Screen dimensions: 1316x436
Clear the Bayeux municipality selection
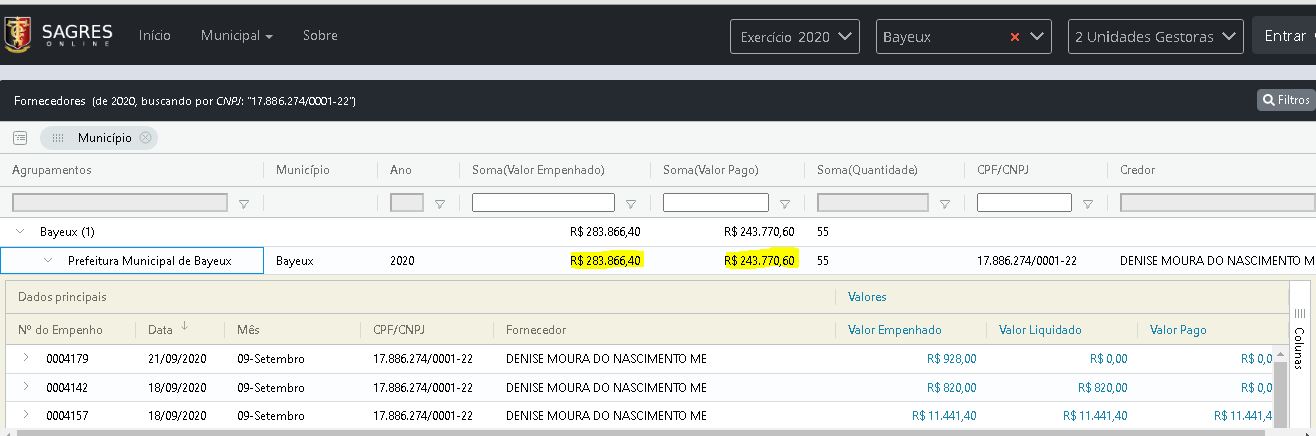[1014, 37]
